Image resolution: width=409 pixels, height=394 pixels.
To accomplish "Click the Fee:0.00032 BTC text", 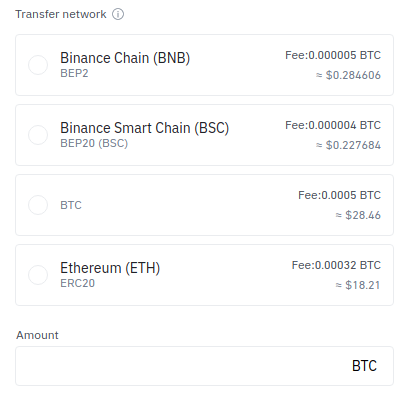I will (x=336, y=265).
